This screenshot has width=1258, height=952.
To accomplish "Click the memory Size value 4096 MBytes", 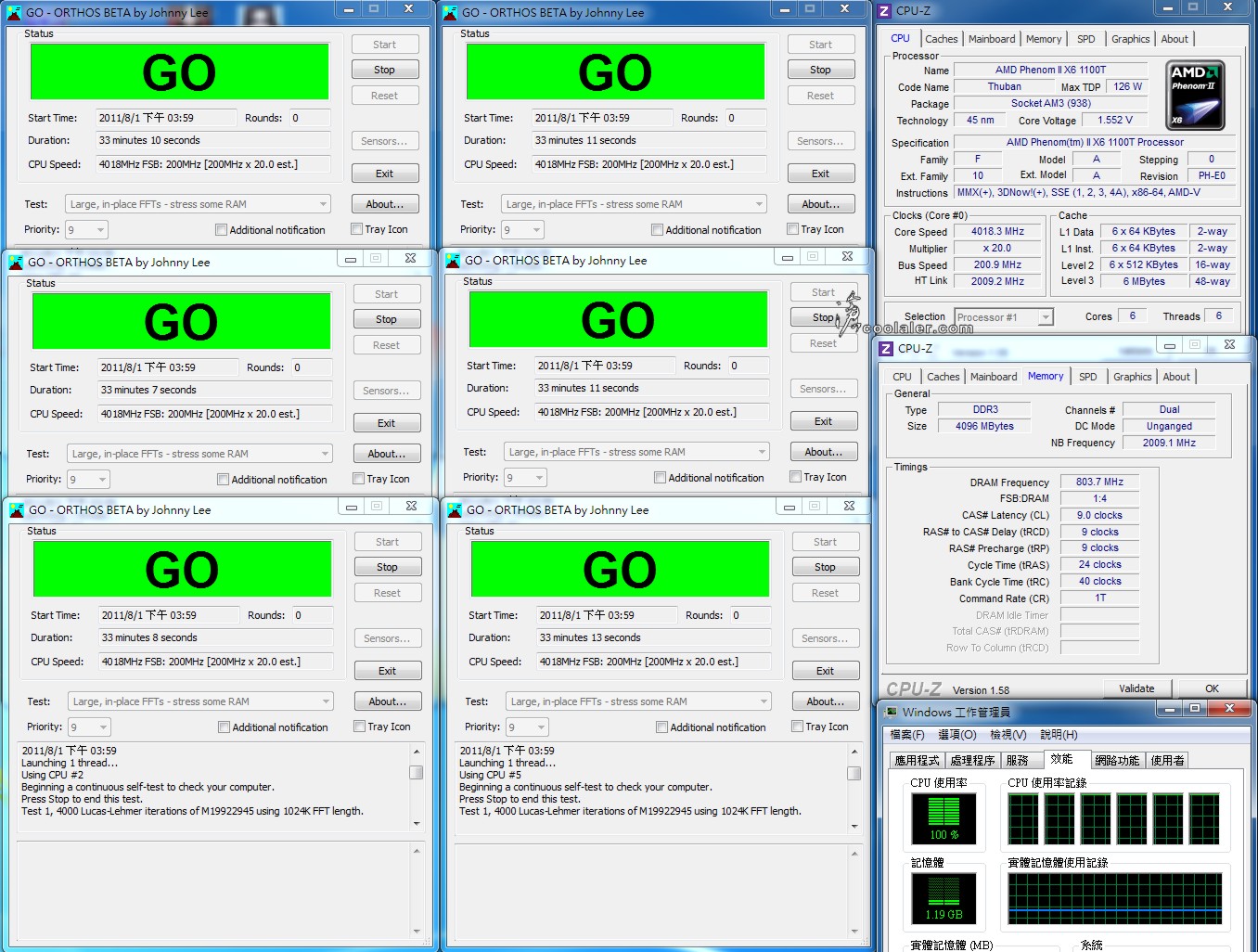I will 984,426.
